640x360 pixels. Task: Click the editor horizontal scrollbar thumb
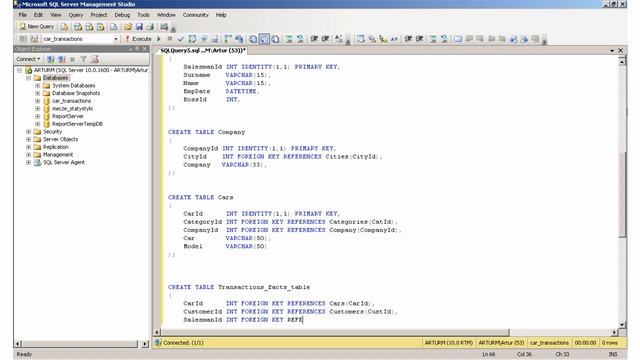coord(336,332)
